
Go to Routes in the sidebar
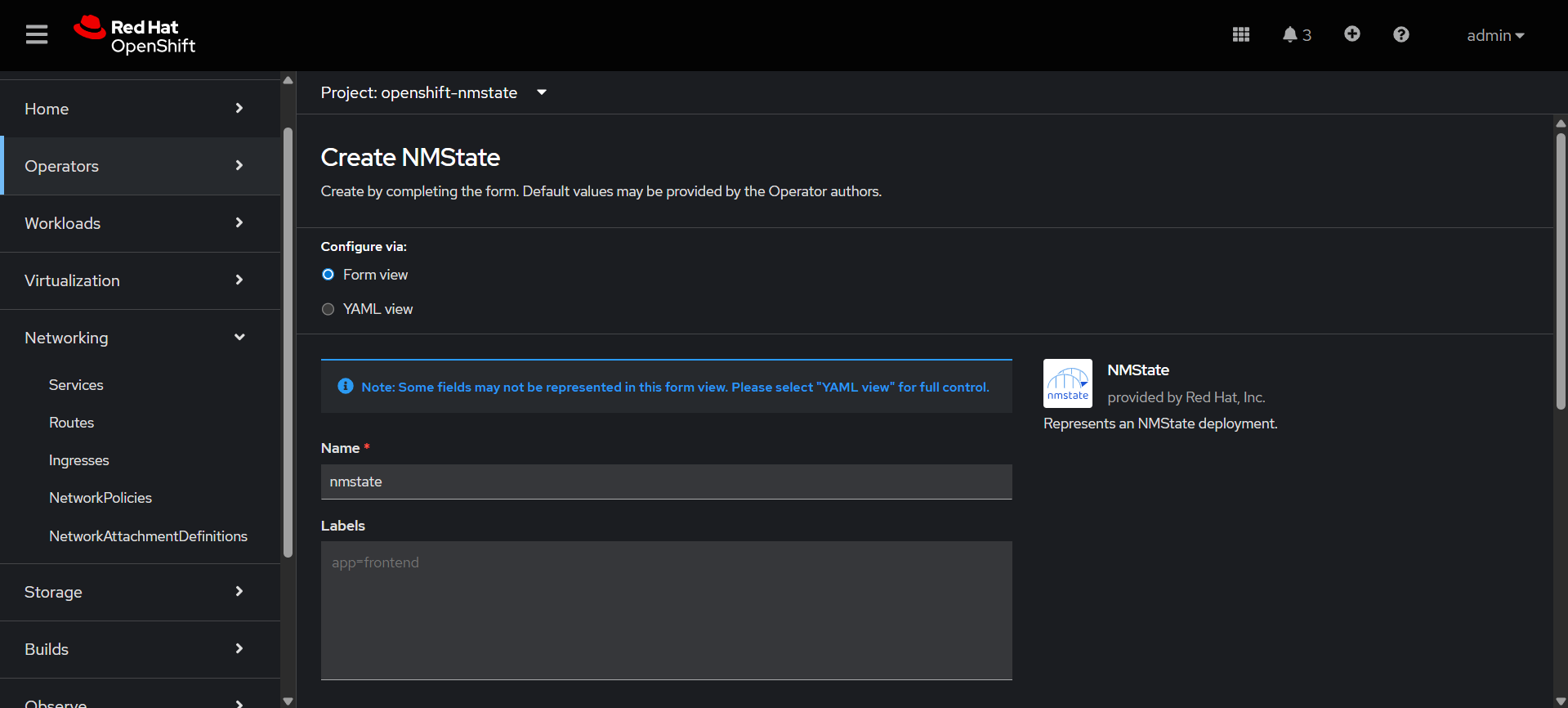72,423
